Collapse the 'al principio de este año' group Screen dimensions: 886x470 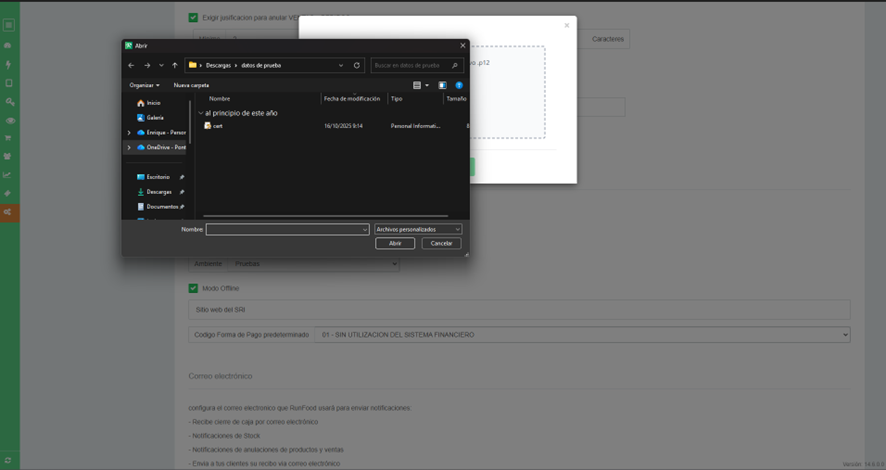[x=201, y=113]
